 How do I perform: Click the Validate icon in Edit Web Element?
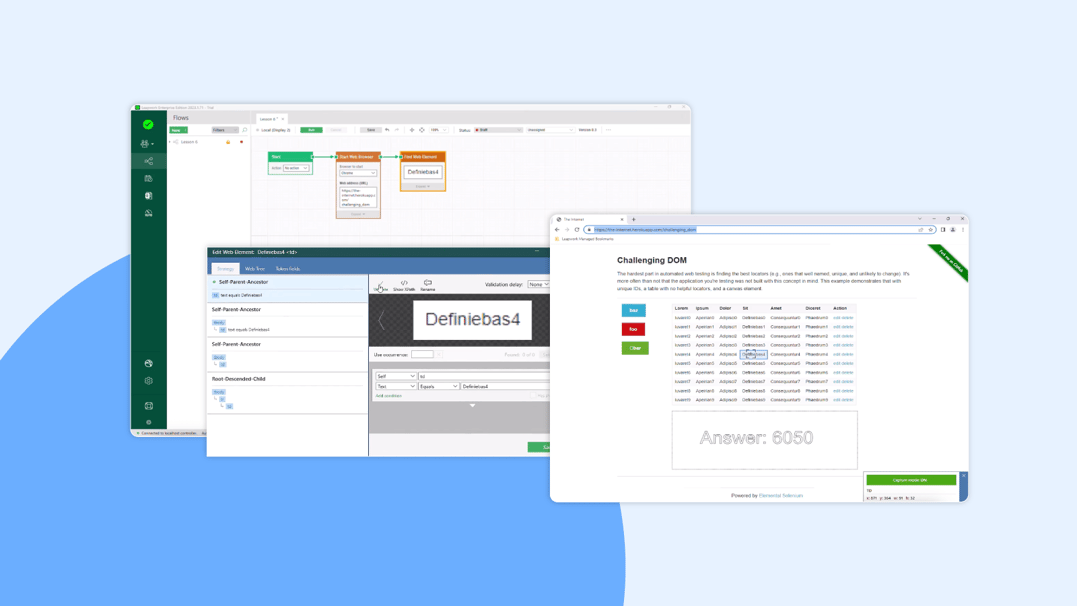pyautogui.click(x=379, y=285)
